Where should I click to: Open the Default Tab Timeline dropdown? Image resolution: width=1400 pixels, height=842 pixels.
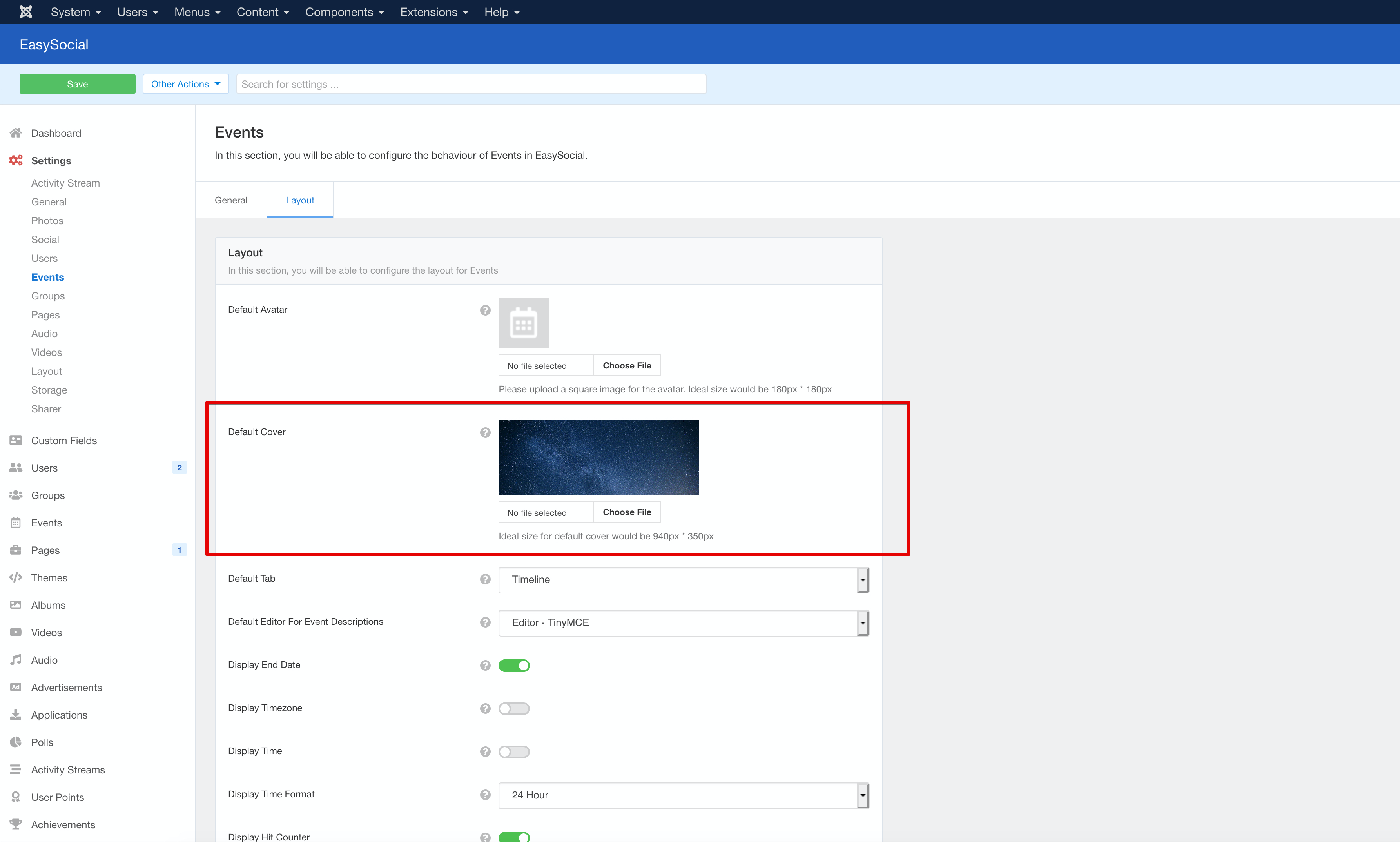pos(684,580)
